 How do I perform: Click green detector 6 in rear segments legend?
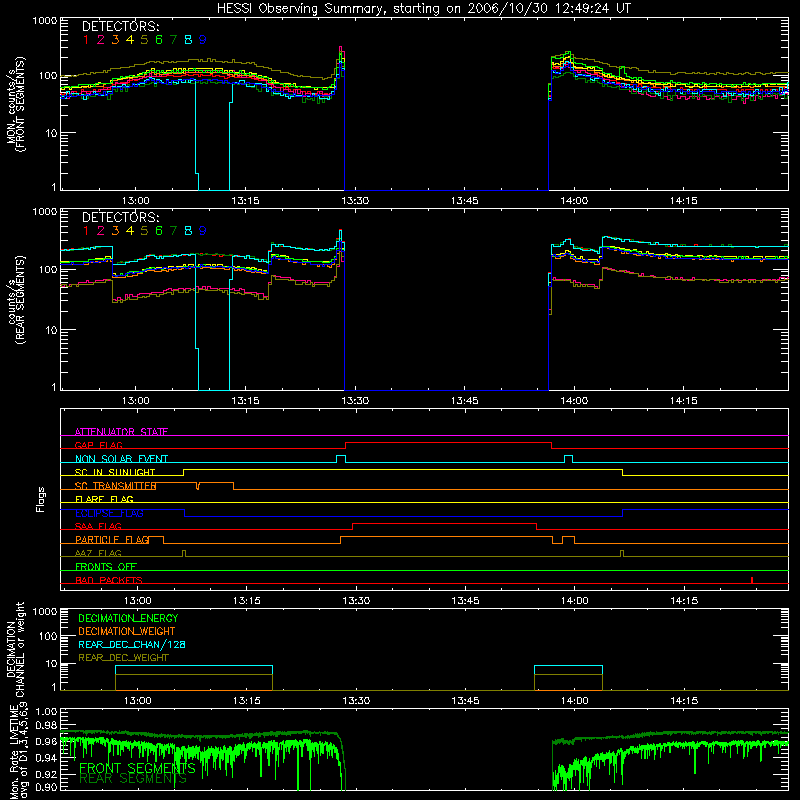159,231
